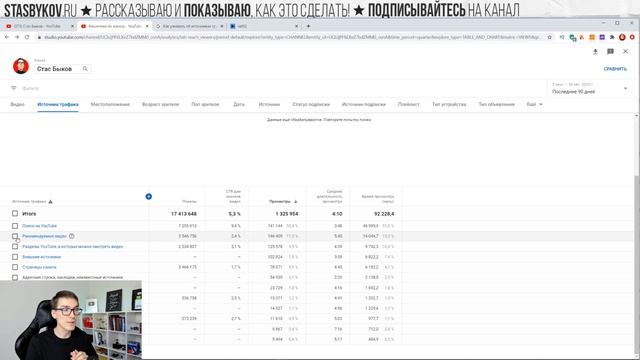Click the filter icon in filter bar

pos(13,88)
